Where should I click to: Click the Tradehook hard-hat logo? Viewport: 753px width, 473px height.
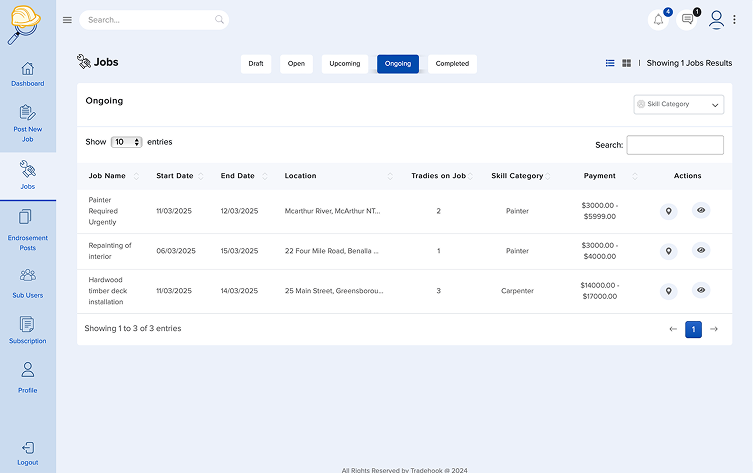[x=24, y=24]
